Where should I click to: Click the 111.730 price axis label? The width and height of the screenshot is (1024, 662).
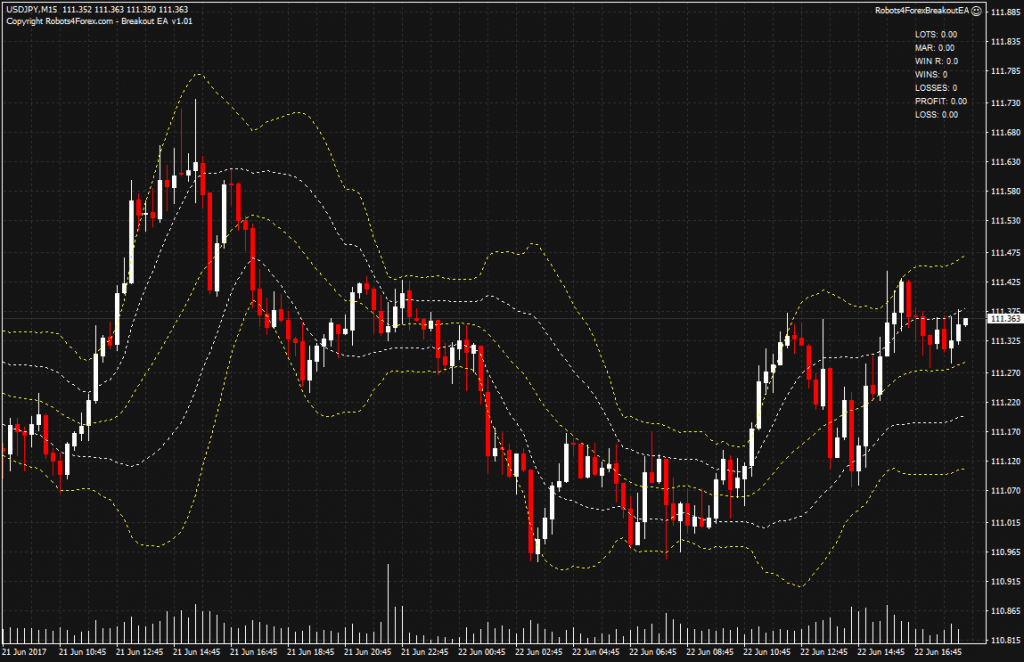[x=1006, y=103]
